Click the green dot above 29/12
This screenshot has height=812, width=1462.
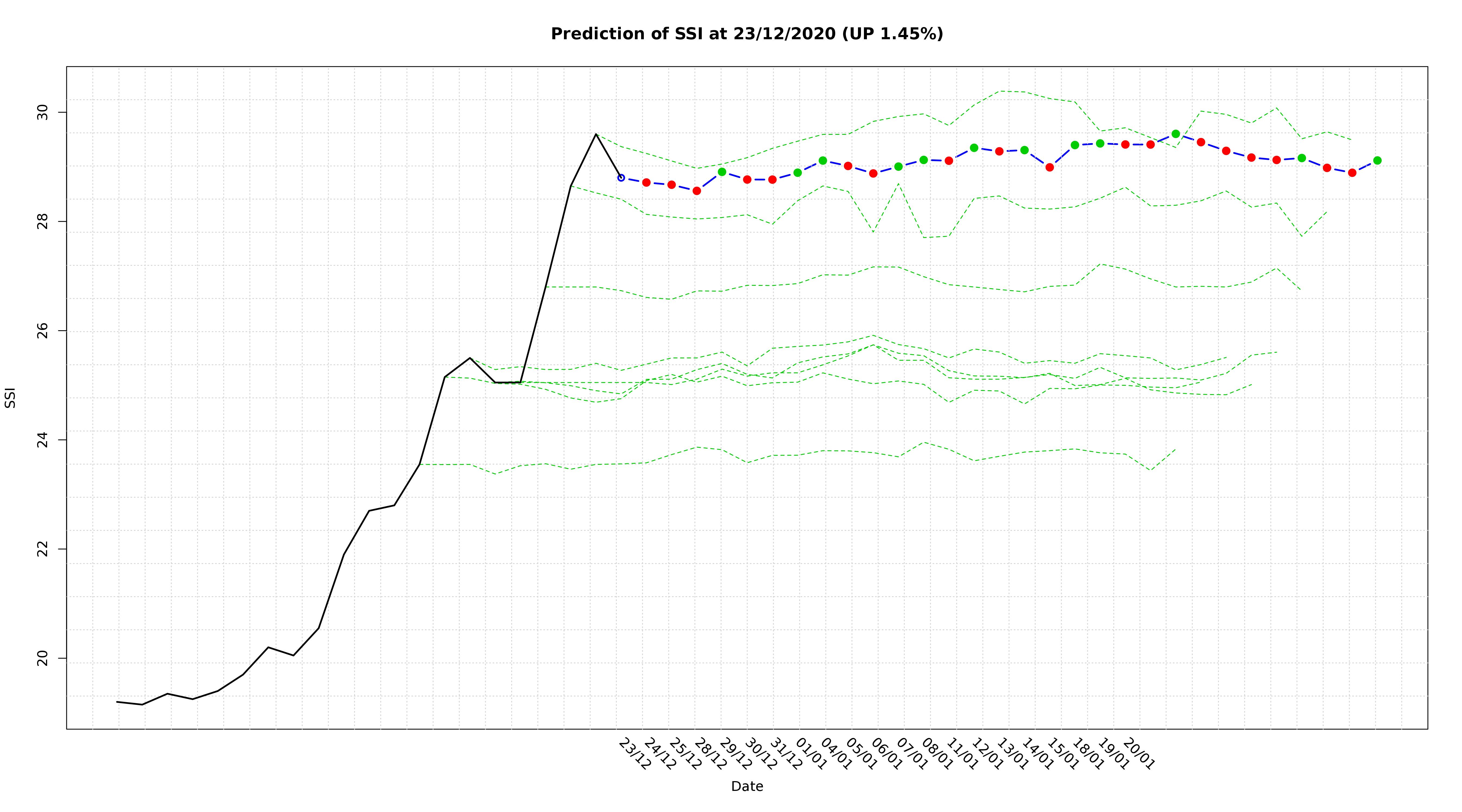(722, 172)
